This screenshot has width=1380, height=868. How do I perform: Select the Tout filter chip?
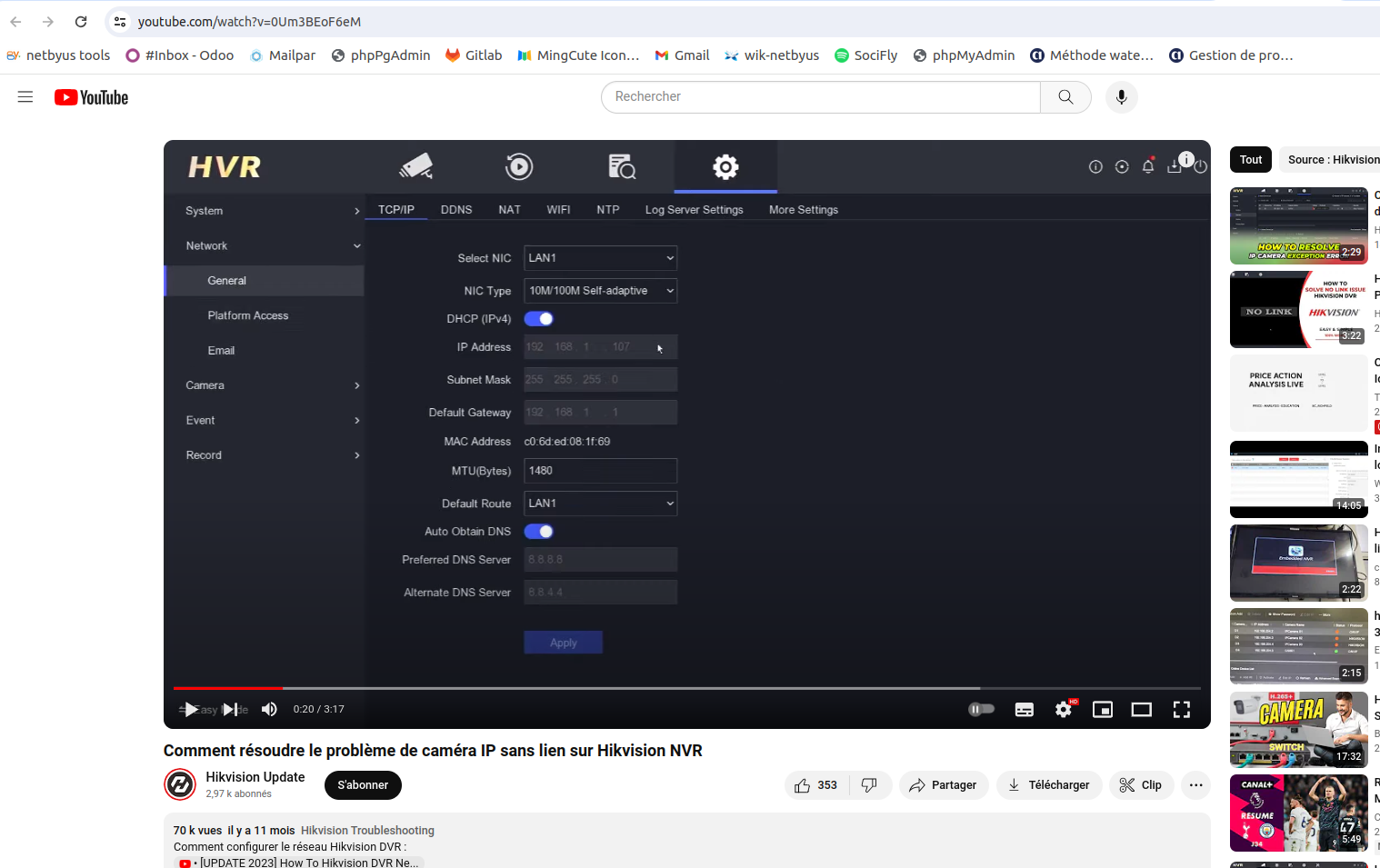1251,160
